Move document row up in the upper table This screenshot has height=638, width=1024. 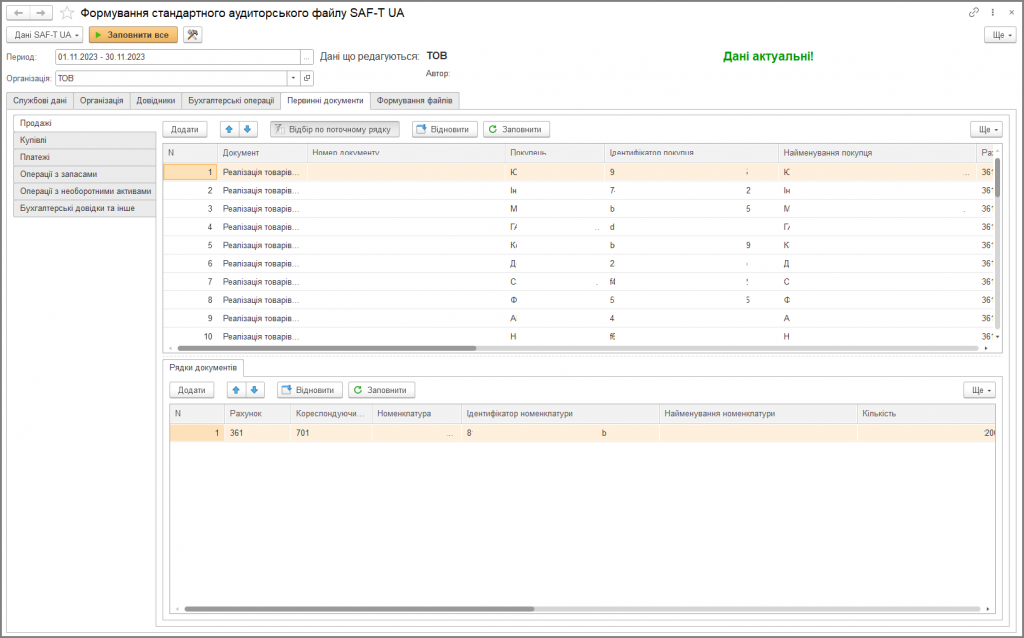tap(229, 129)
